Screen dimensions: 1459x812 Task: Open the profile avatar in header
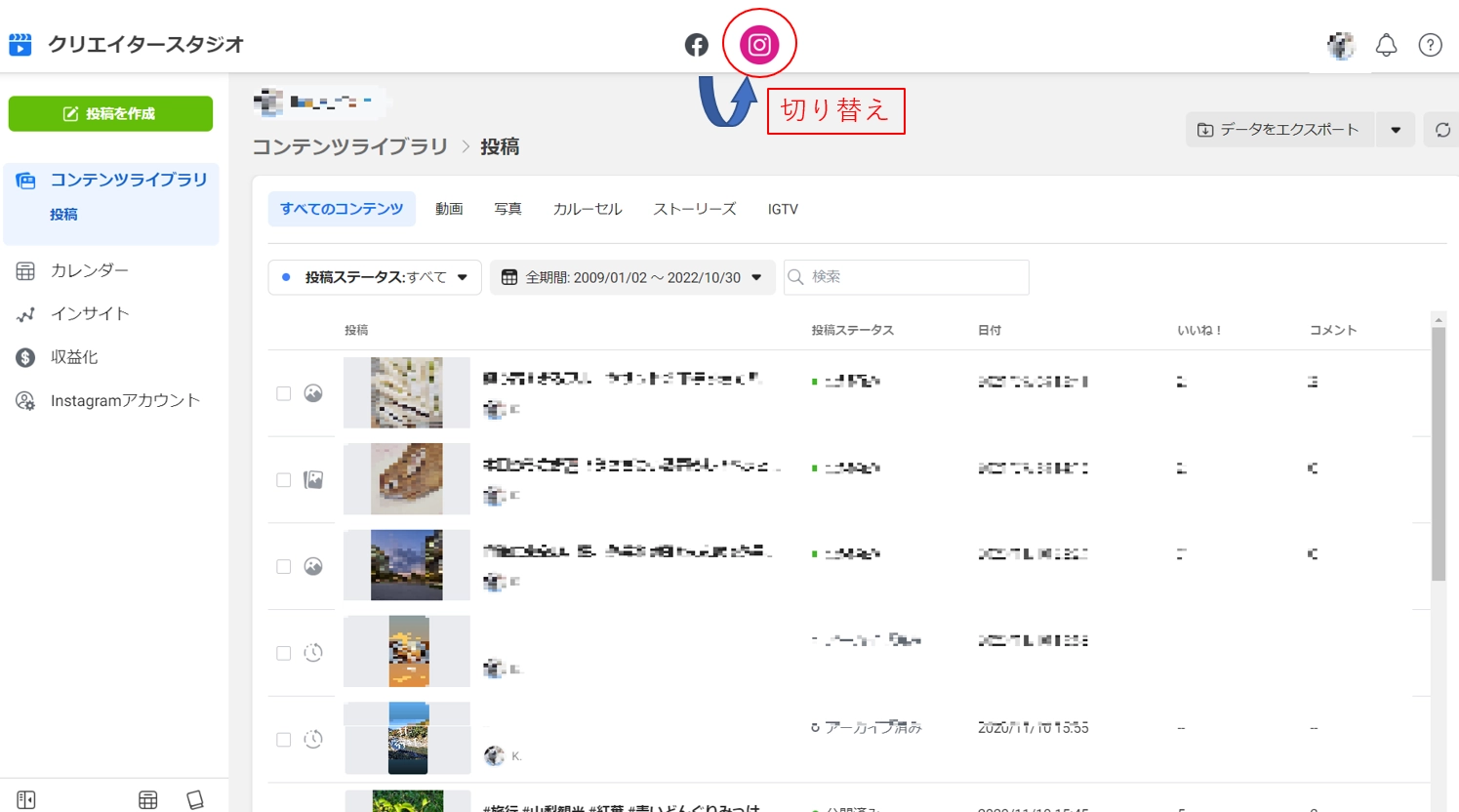click(1342, 45)
